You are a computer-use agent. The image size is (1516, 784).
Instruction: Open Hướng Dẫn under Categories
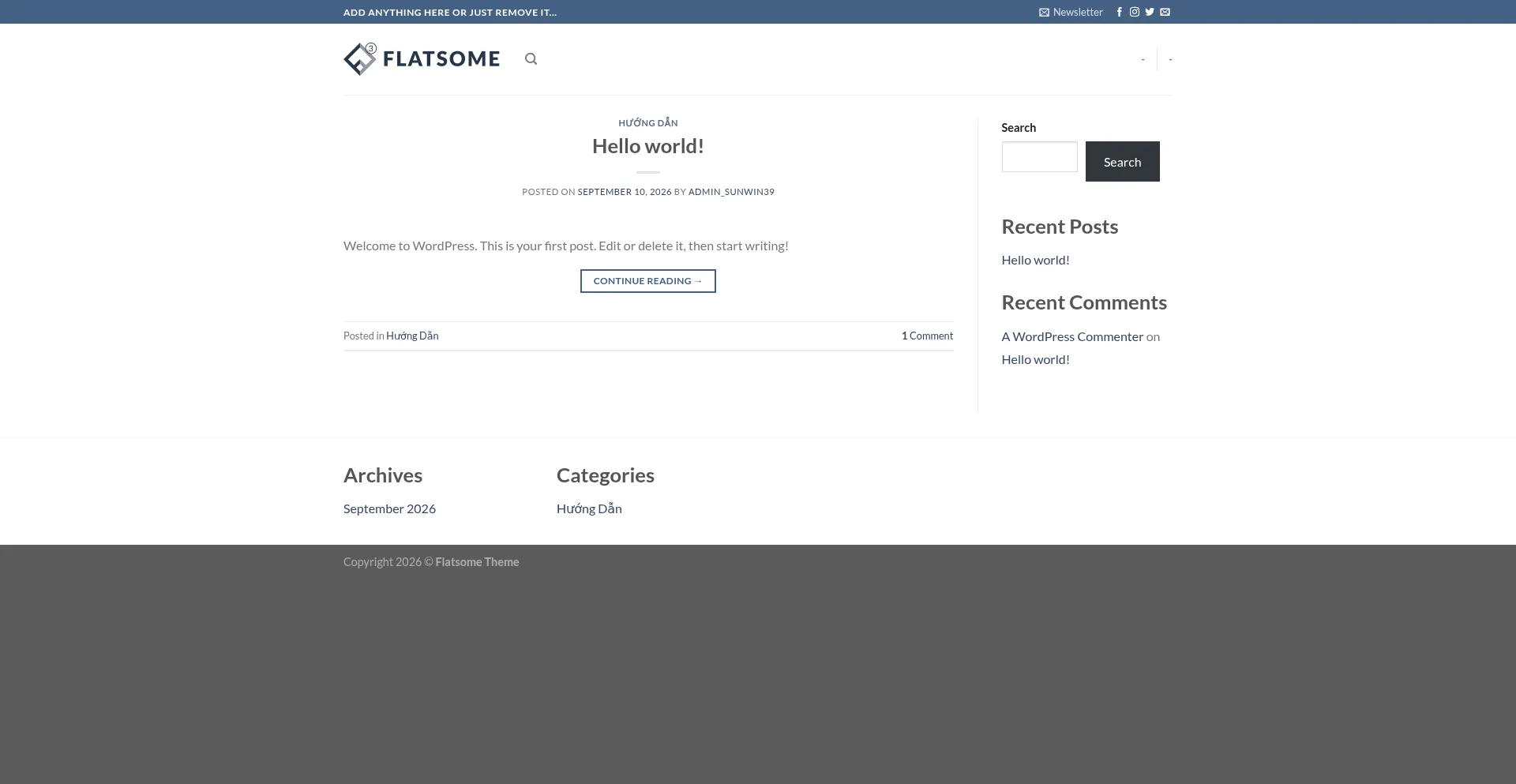[589, 508]
